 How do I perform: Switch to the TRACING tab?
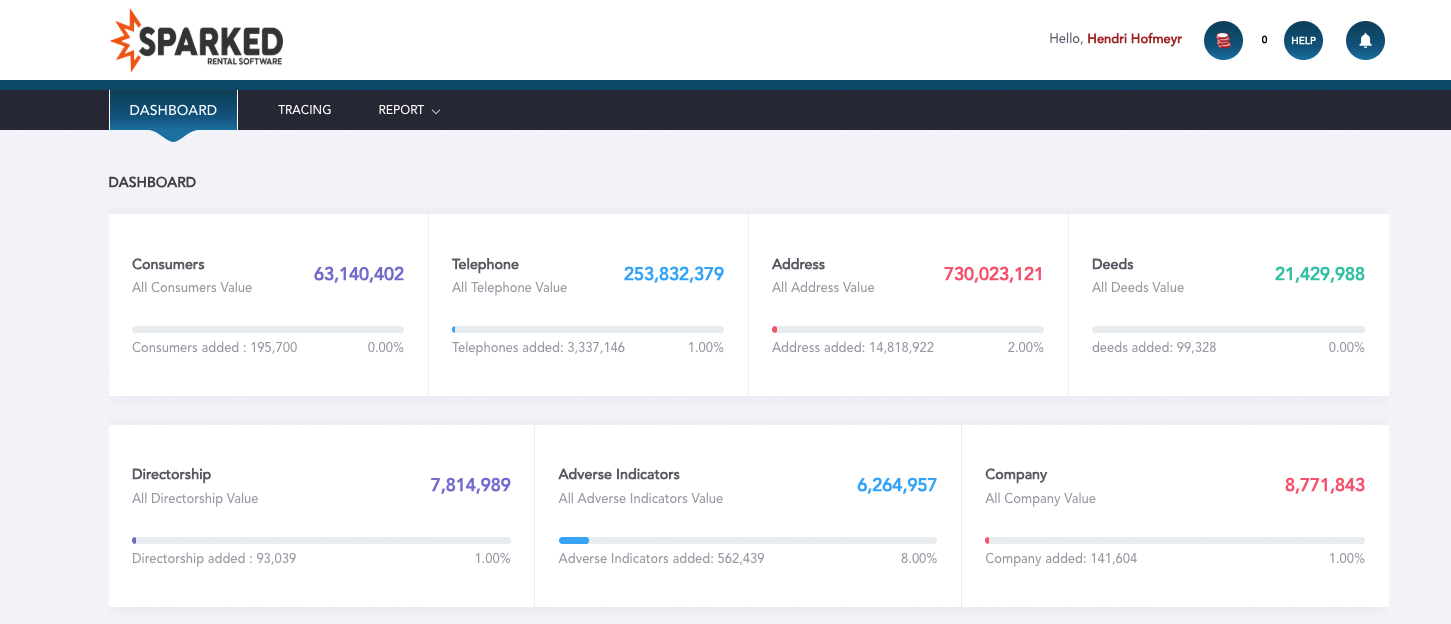point(304,109)
